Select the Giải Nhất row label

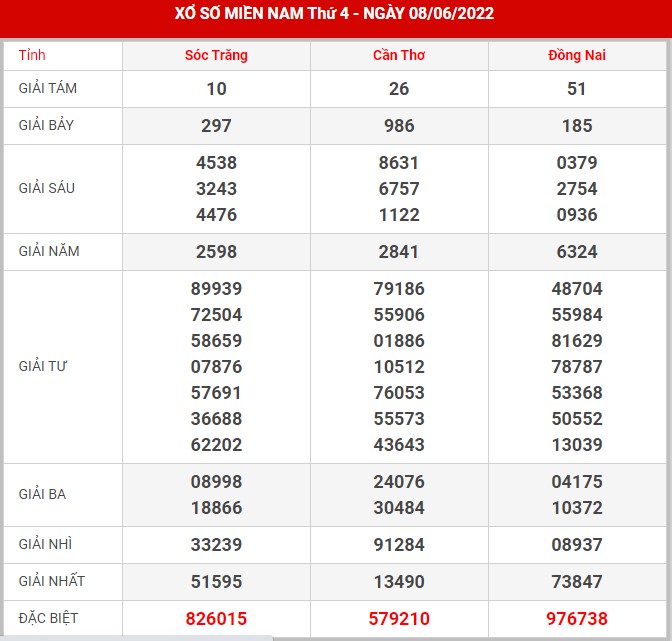click(x=52, y=581)
